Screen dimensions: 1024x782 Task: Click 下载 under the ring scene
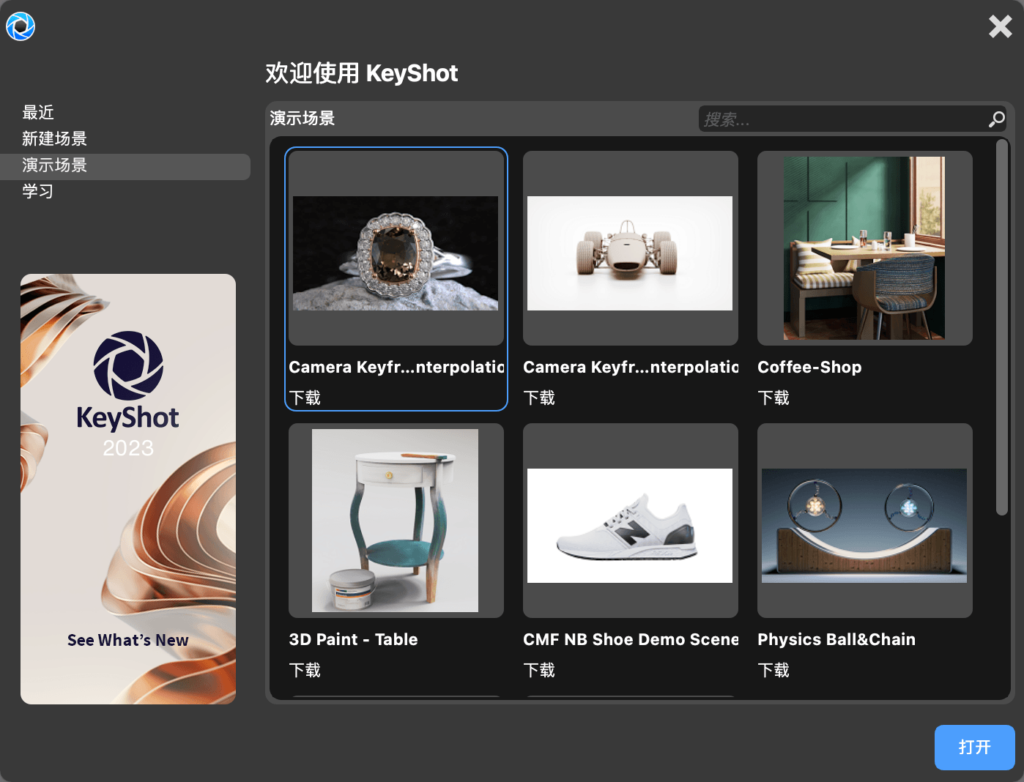305,398
